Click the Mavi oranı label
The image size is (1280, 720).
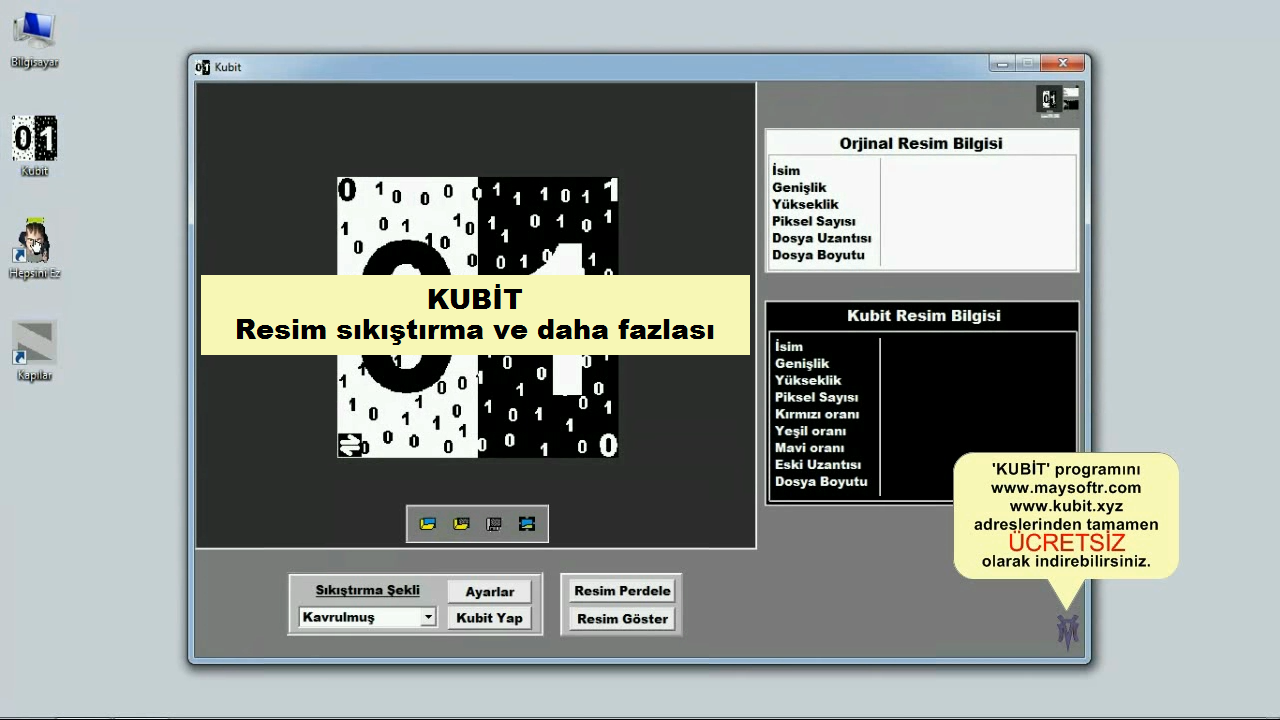pyautogui.click(x=810, y=448)
